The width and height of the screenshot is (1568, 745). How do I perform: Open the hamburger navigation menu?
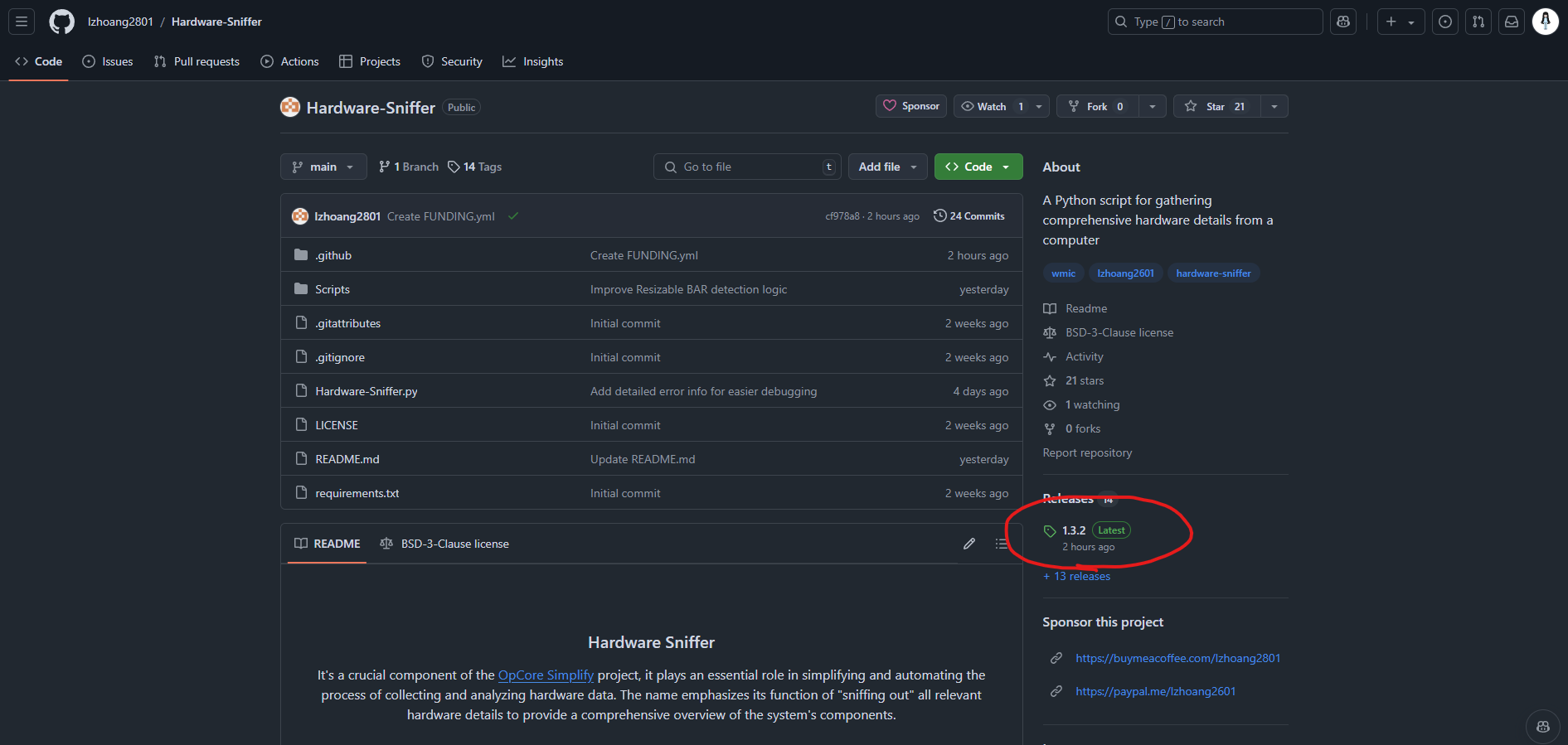[x=22, y=22]
